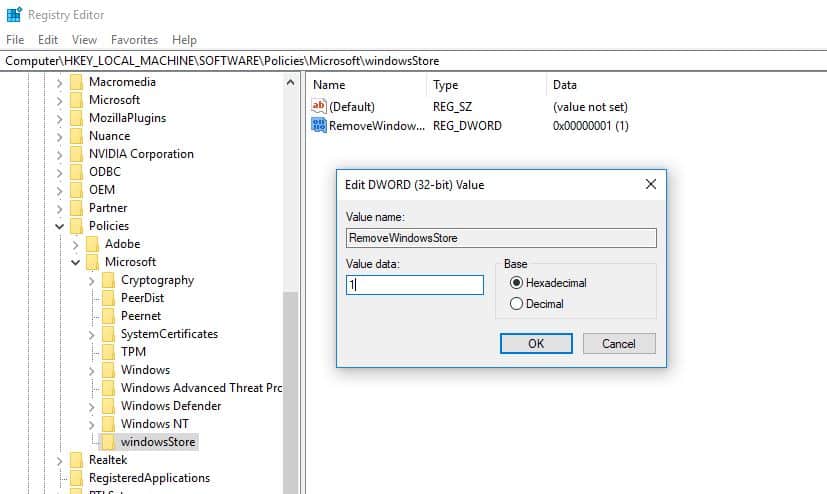This screenshot has height=494, width=827.
Task: Open the Help menu
Action: pyautogui.click(x=184, y=40)
